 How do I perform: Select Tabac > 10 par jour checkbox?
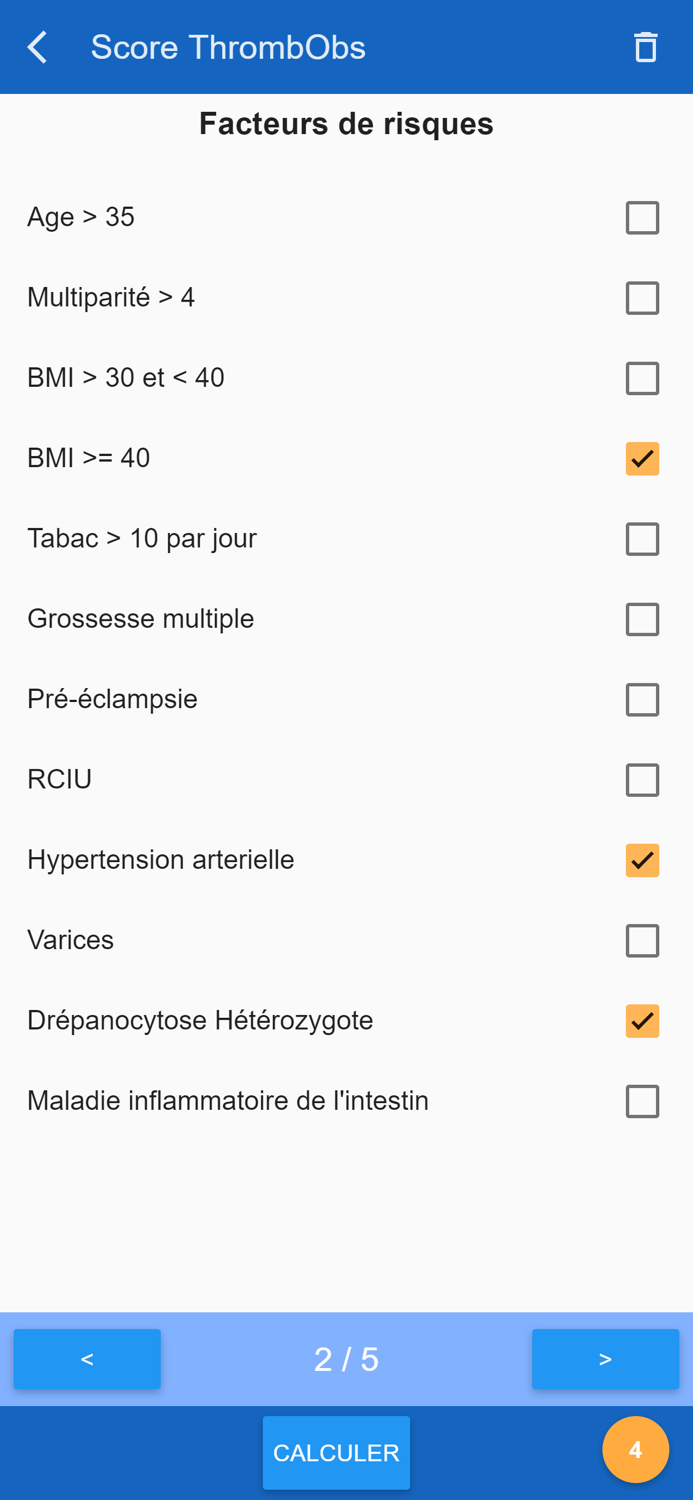642,539
